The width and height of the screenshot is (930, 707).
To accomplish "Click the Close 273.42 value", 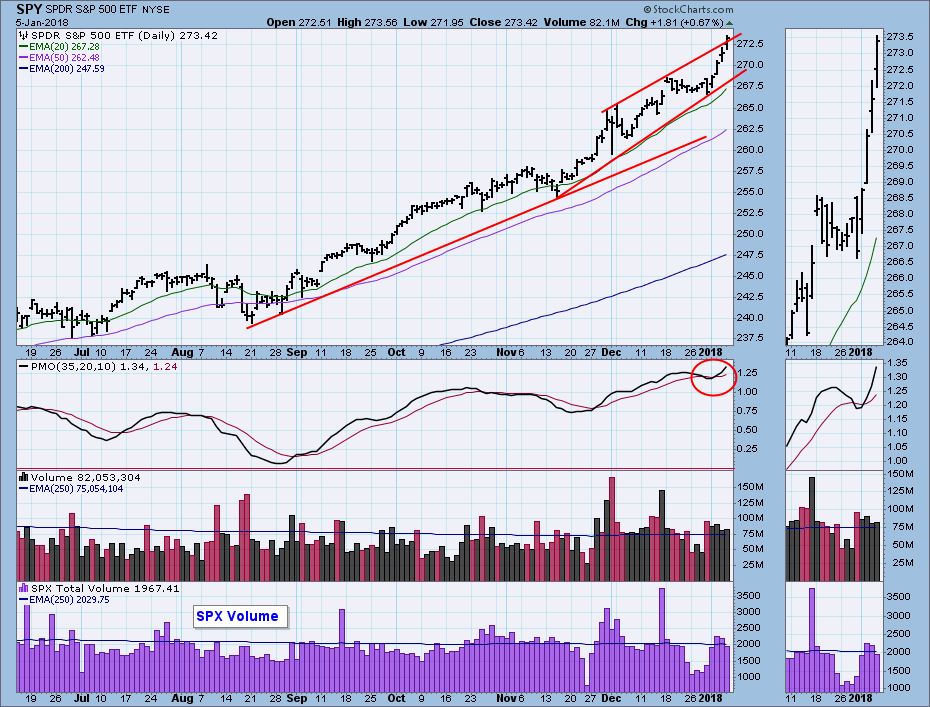I will click(503, 23).
